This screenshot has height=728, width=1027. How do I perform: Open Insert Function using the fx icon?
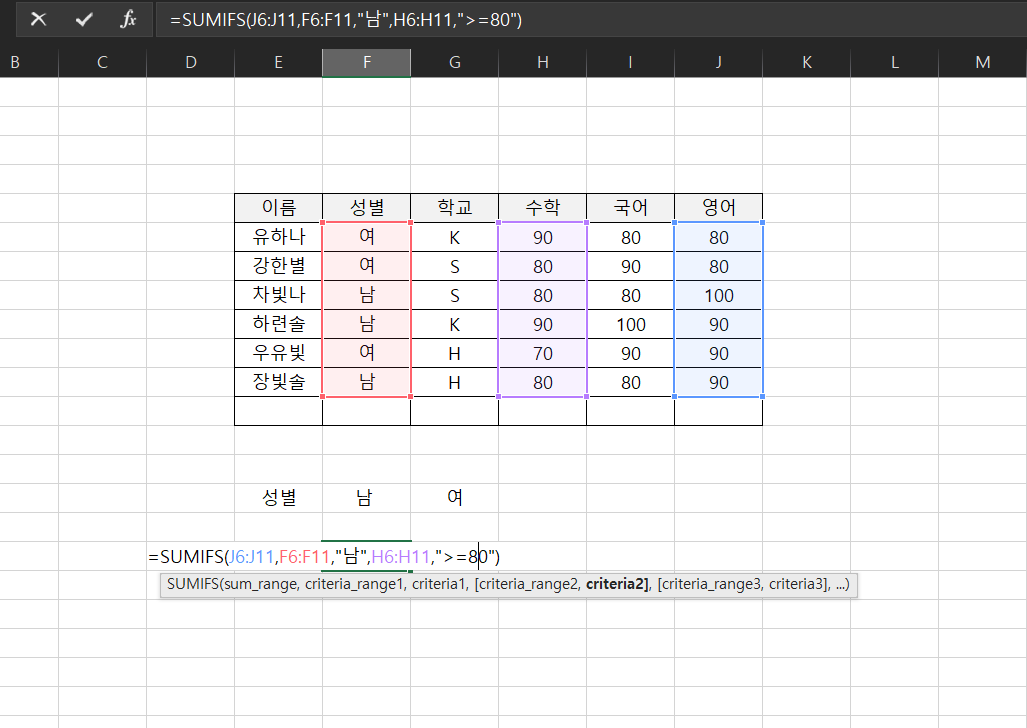pos(128,19)
